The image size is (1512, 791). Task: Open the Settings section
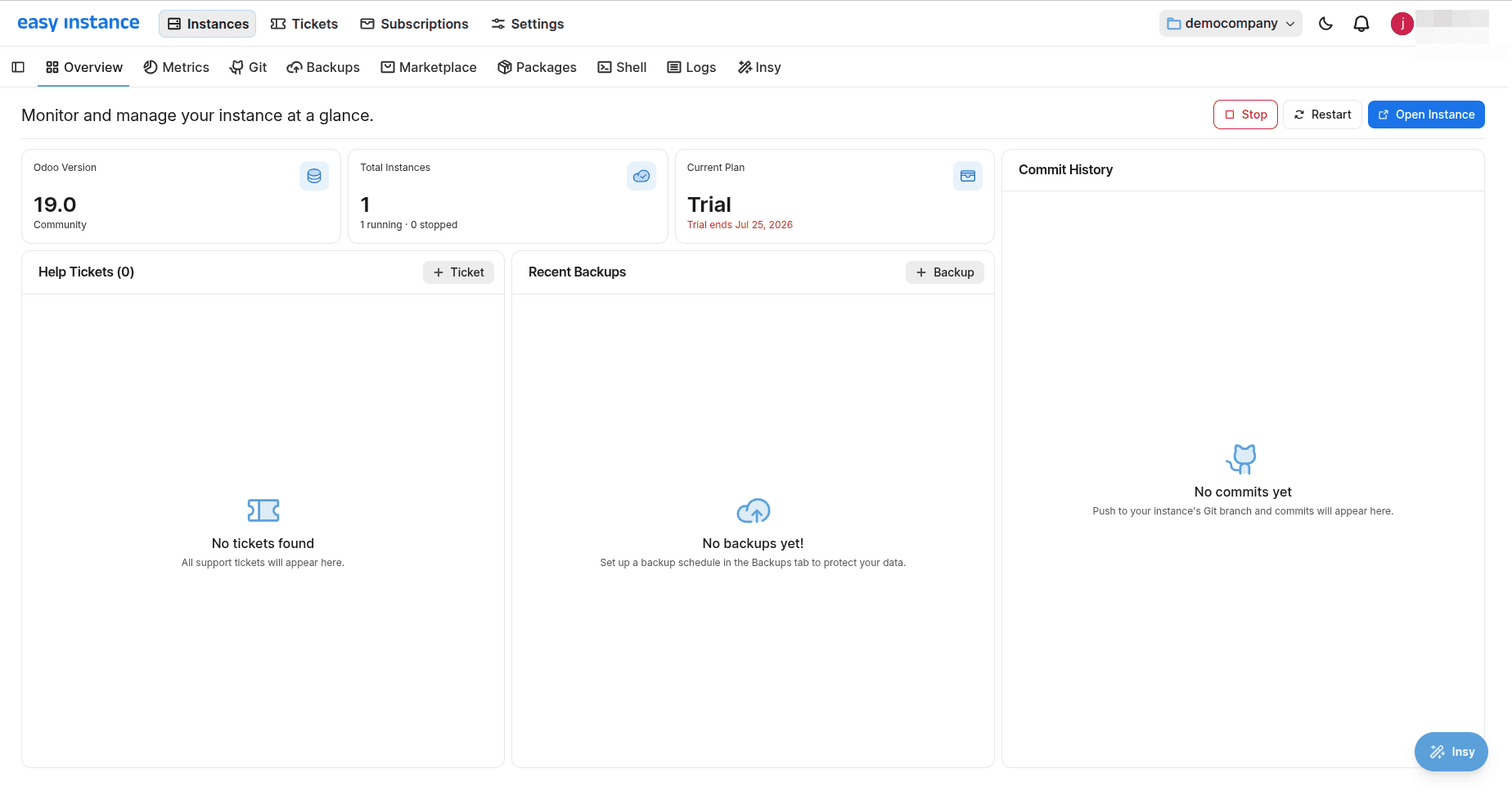tap(528, 24)
